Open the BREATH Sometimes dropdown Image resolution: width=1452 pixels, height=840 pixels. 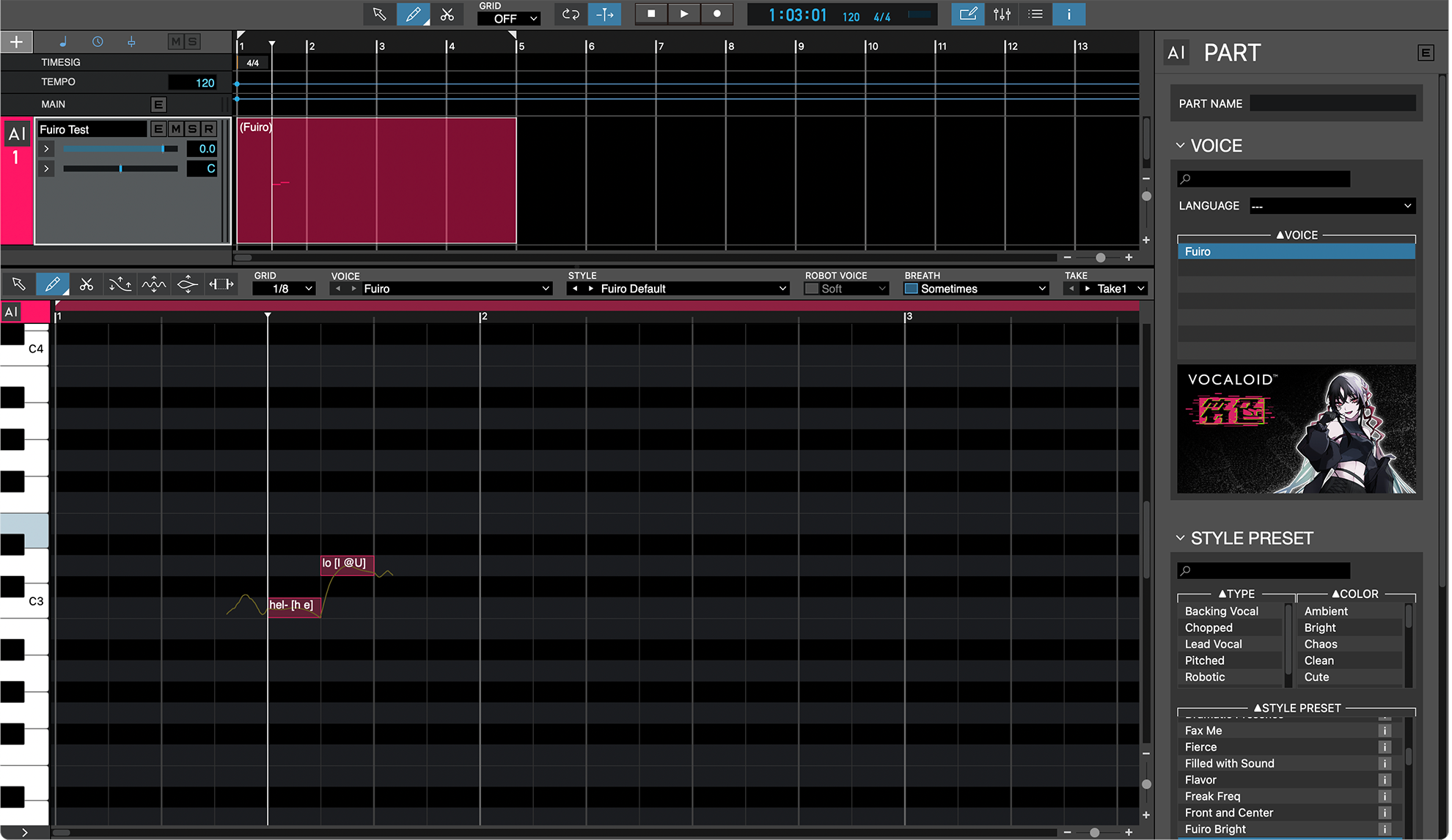click(975, 288)
